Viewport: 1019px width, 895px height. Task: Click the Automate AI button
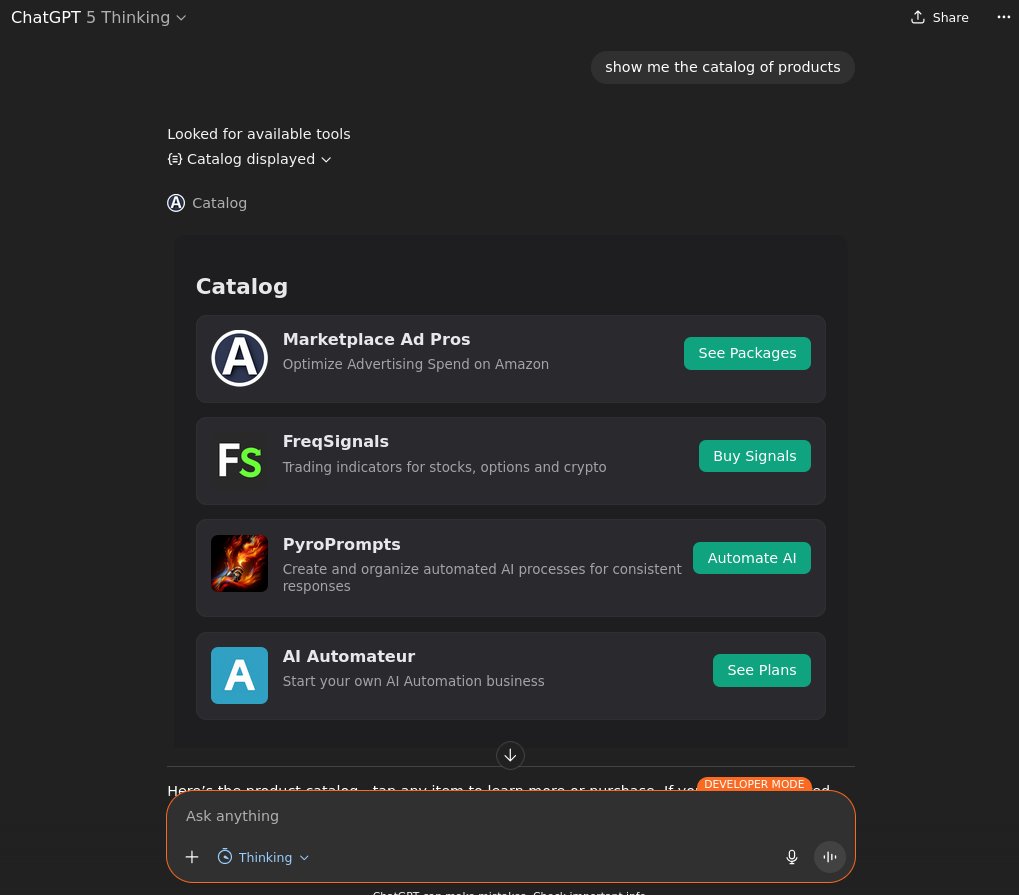click(x=751, y=558)
